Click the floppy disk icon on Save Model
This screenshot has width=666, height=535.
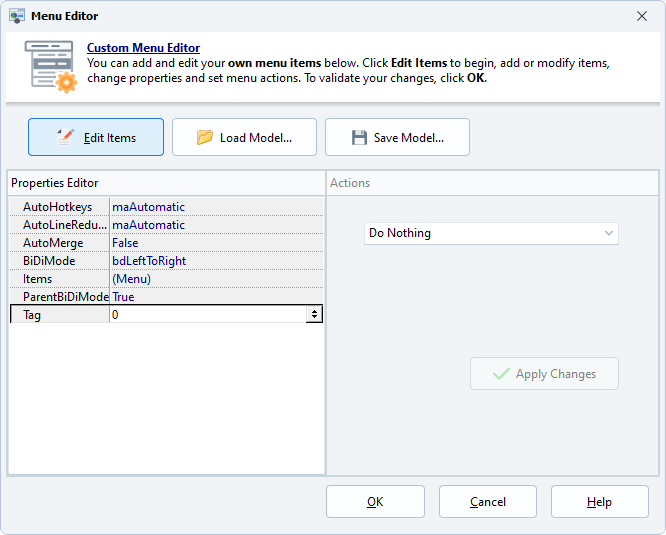pyautogui.click(x=359, y=137)
